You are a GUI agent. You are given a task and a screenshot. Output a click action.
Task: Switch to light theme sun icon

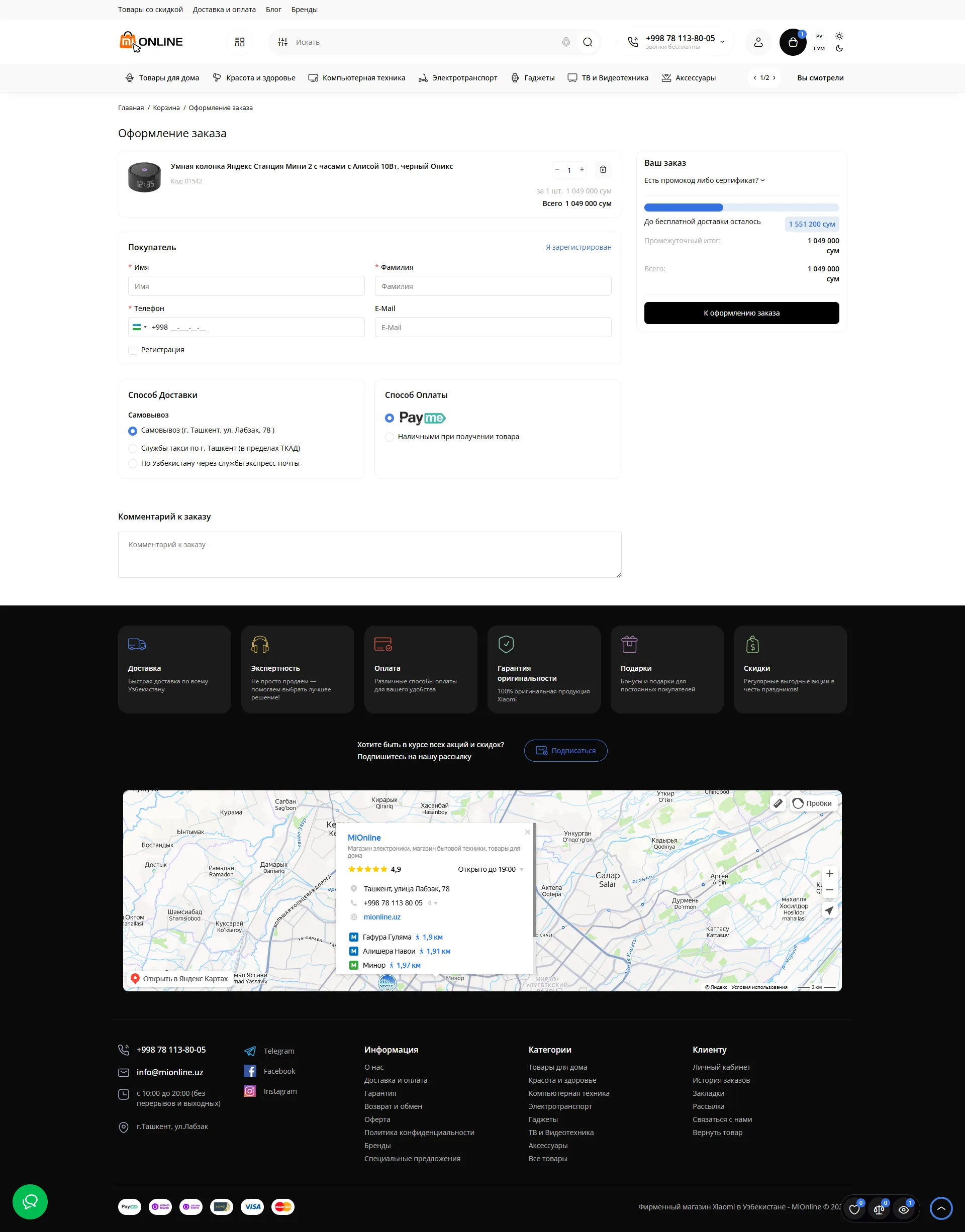[839, 36]
